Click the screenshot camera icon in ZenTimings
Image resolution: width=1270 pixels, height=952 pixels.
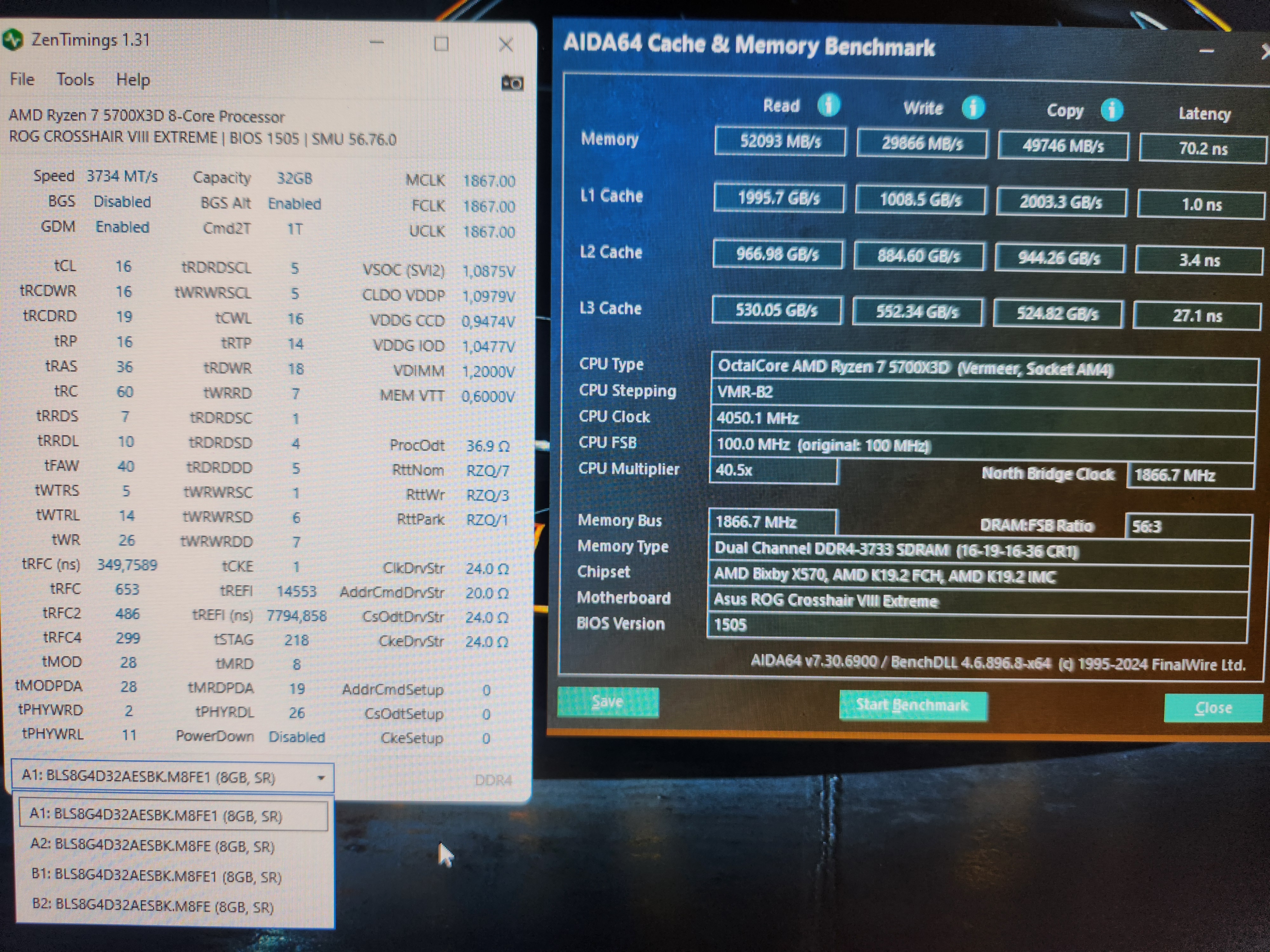512,83
